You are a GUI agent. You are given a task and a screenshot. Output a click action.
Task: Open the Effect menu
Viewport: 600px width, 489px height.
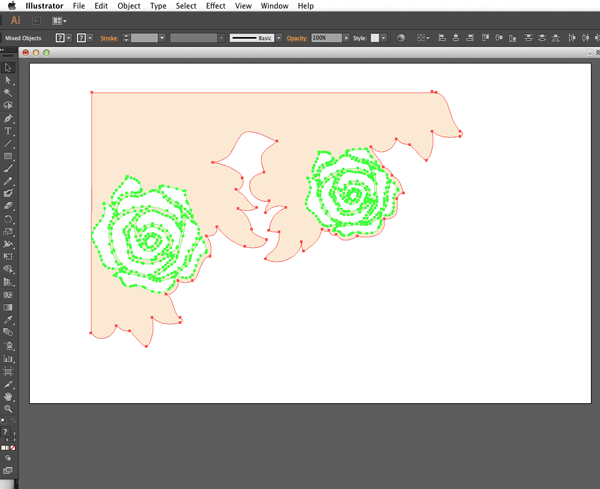click(x=216, y=6)
